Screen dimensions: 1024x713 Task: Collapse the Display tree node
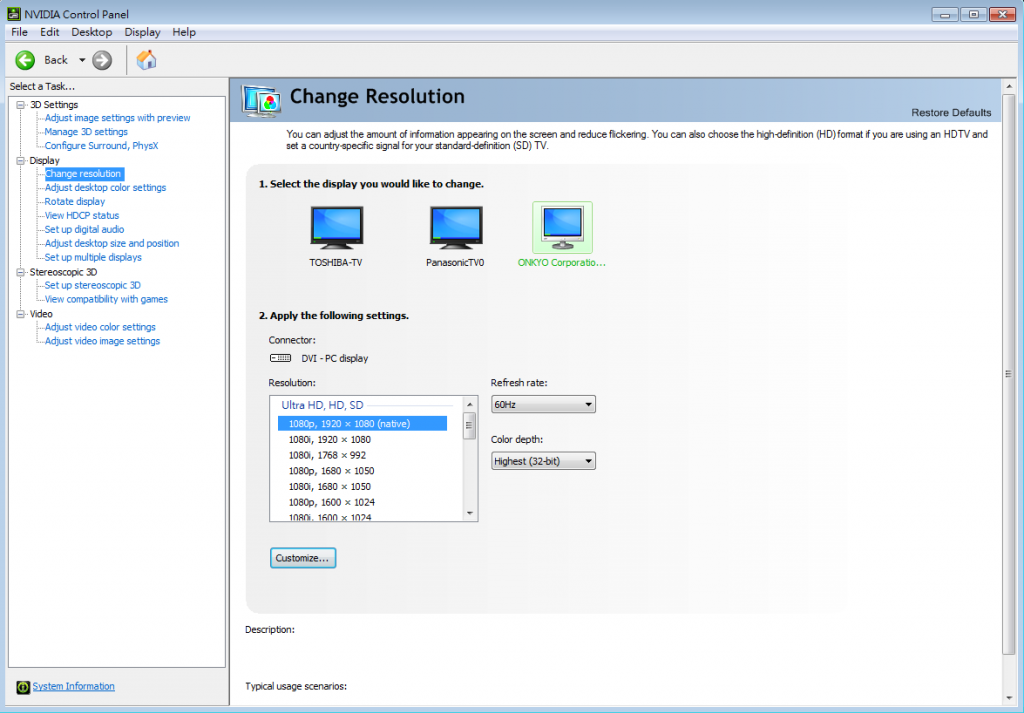(21, 160)
